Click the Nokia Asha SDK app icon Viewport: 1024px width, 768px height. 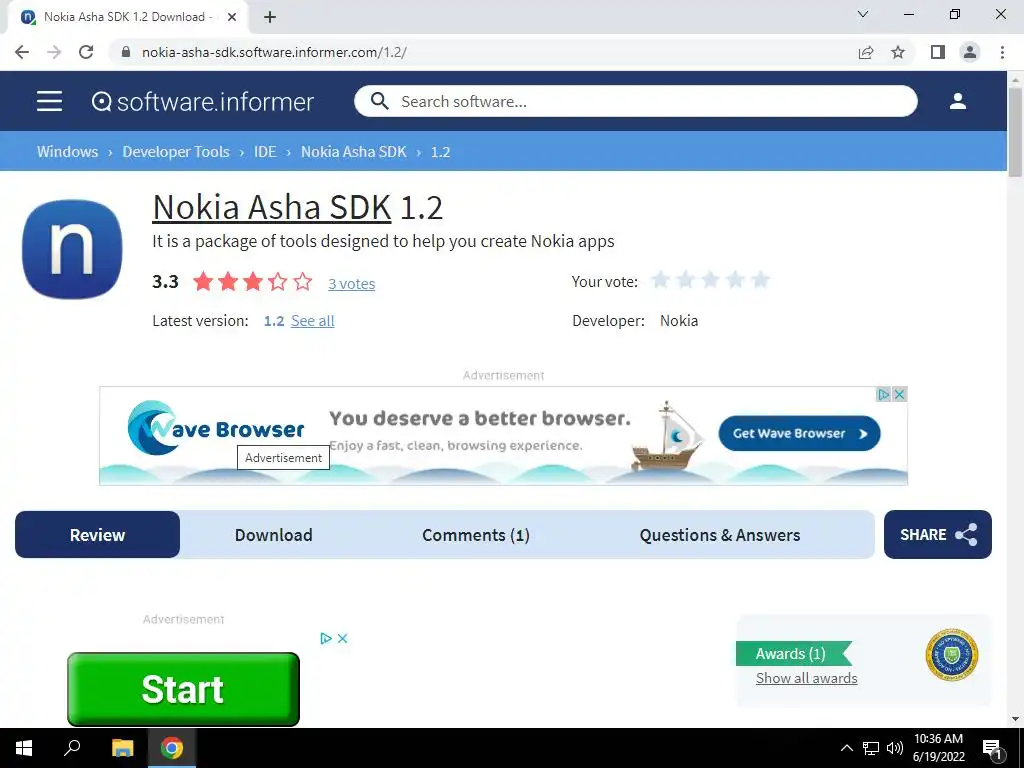click(72, 249)
